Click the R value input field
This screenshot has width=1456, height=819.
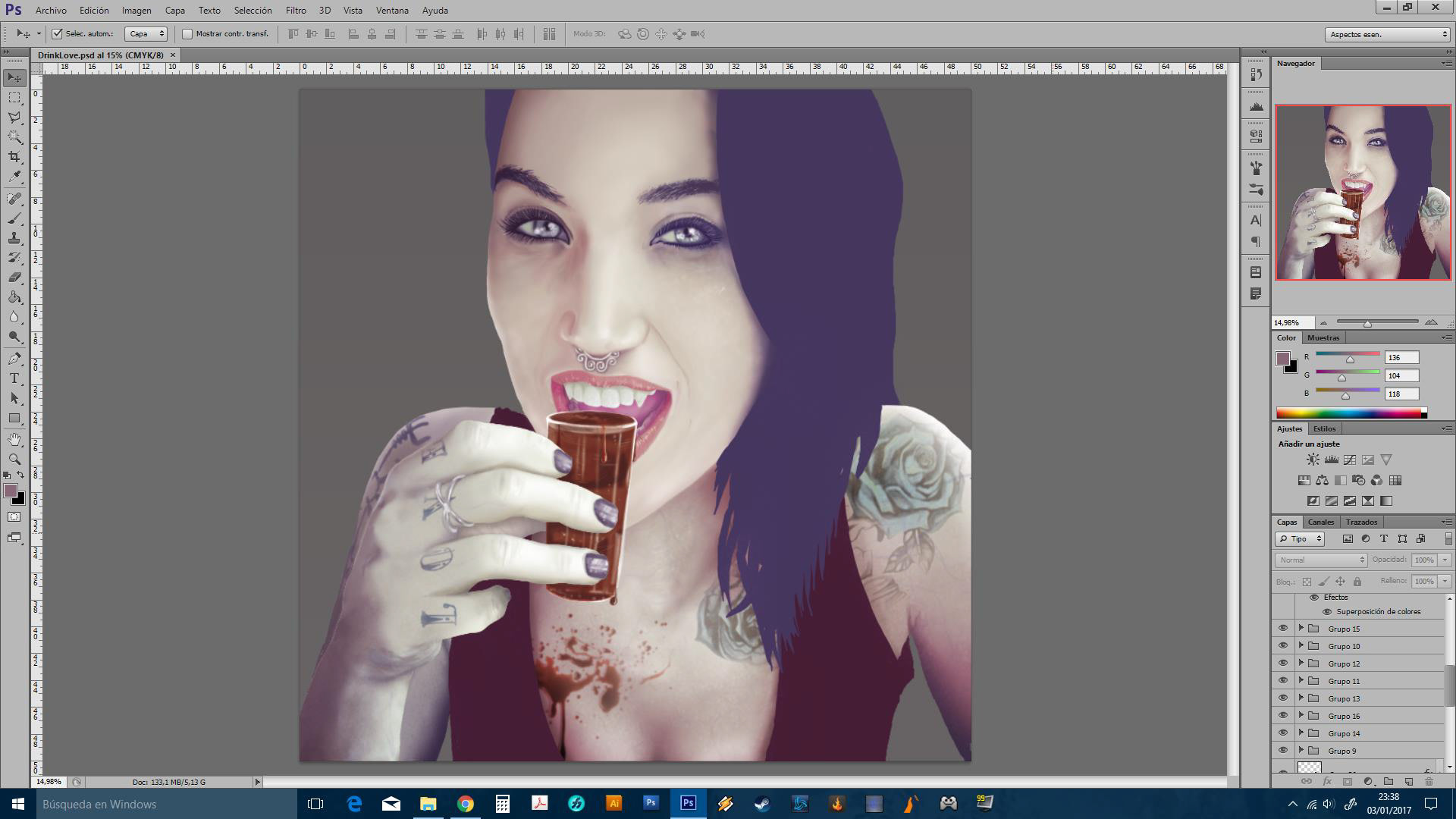(1401, 357)
